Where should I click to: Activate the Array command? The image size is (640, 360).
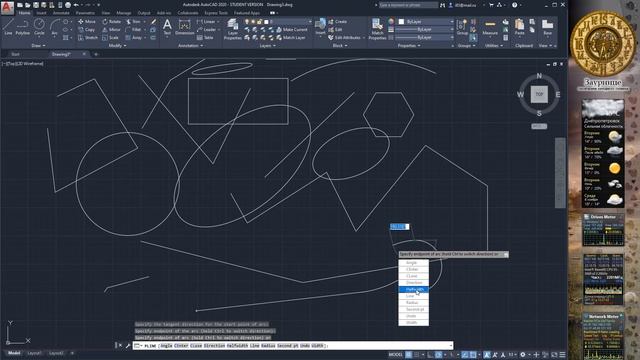click(x=133, y=38)
